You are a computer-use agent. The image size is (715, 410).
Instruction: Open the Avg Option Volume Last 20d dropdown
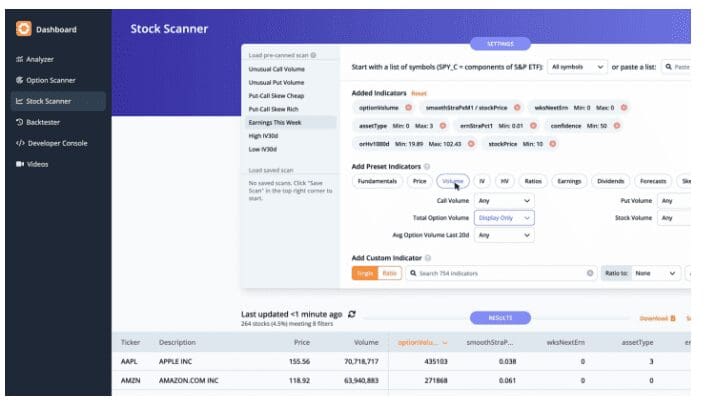504,235
